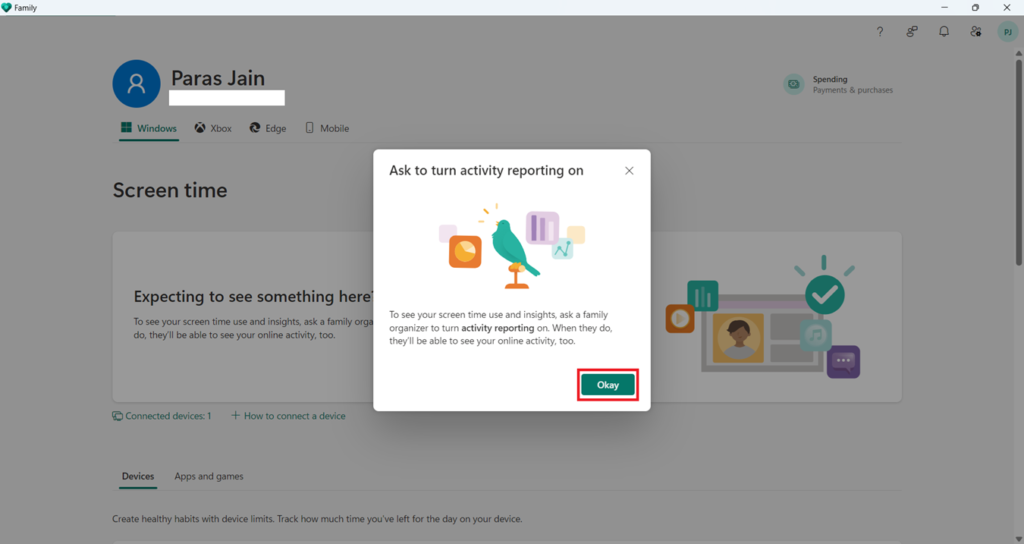Image resolution: width=1024 pixels, height=544 pixels.
Task: Click 'Expecting to see something here' heading
Action: [253, 296]
